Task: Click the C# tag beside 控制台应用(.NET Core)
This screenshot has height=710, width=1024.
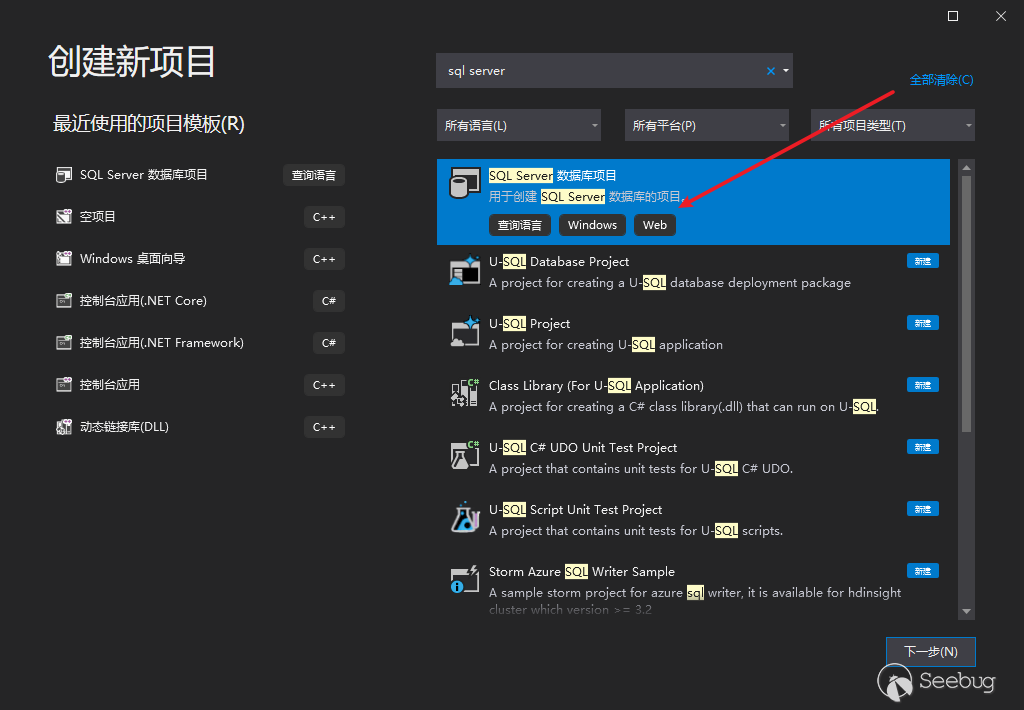Action: (x=328, y=300)
